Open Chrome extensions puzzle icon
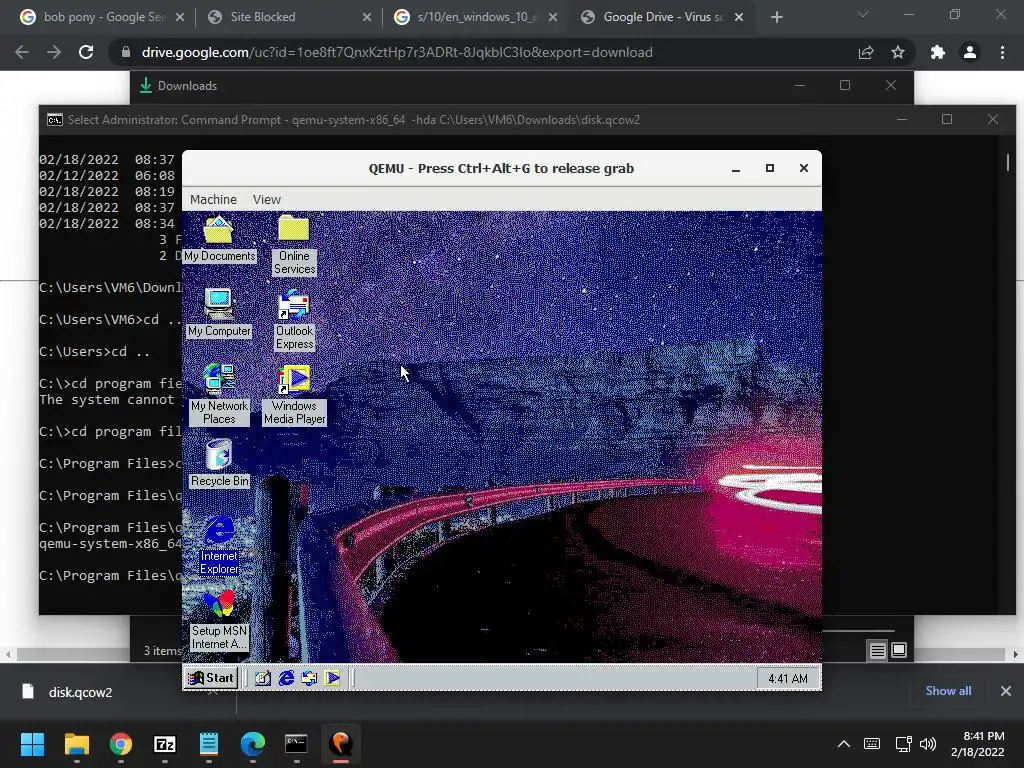1024x768 pixels. (x=938, y=52)
